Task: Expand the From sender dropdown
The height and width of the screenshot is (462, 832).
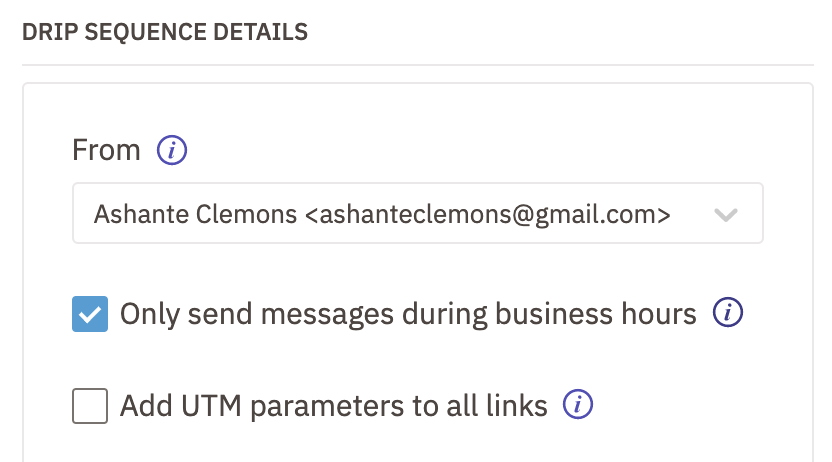Action: click(x=418, y=213)
